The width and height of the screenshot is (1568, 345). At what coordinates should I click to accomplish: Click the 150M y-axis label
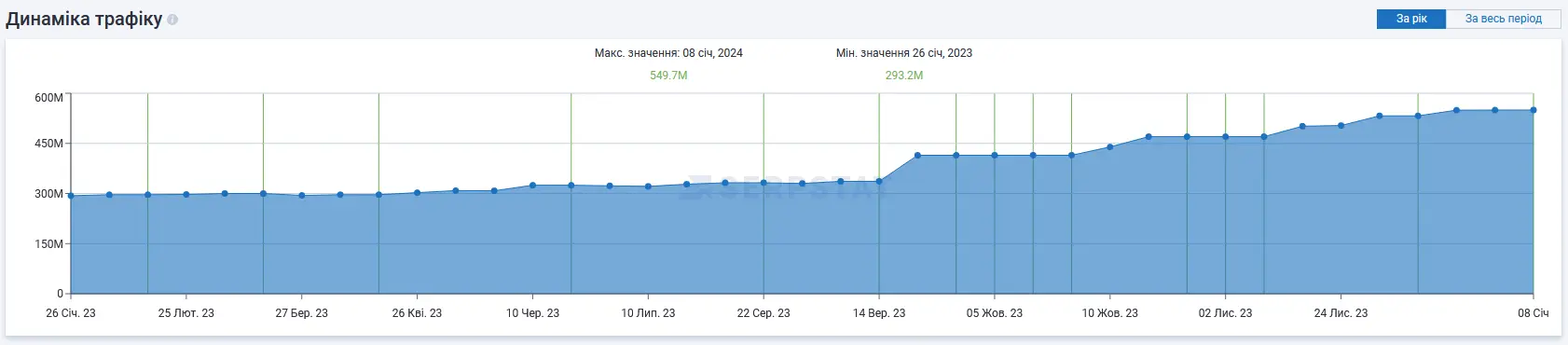point(49,244)
